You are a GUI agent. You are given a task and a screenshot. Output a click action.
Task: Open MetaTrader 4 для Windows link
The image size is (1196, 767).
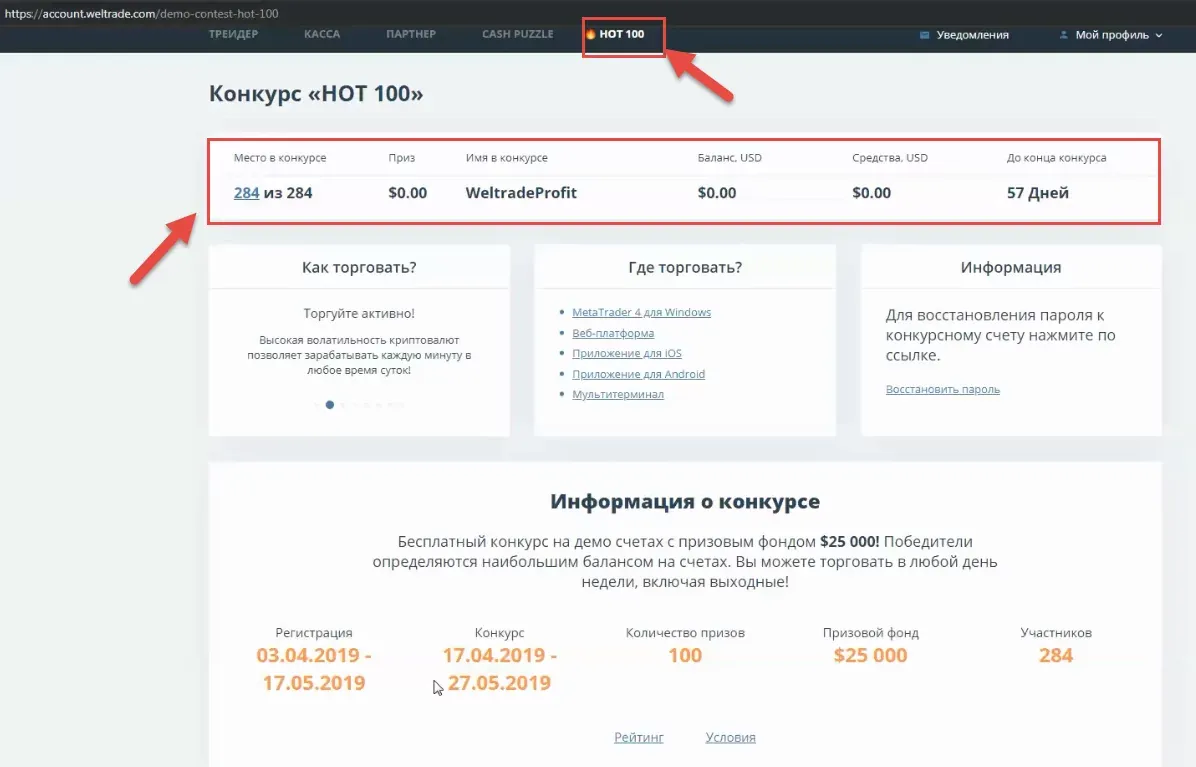tap(641, 313)
